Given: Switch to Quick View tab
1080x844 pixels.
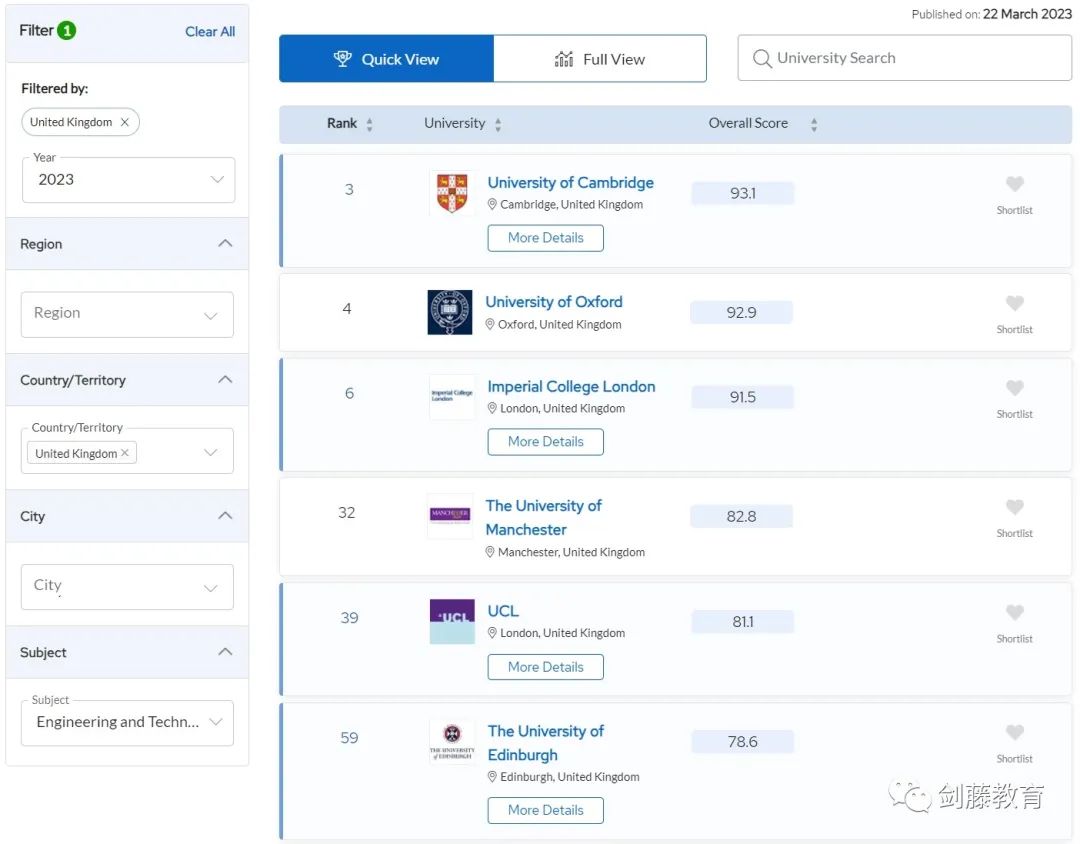Looking at the screenshot, I should pyautogui.click(x=386, y=59).
